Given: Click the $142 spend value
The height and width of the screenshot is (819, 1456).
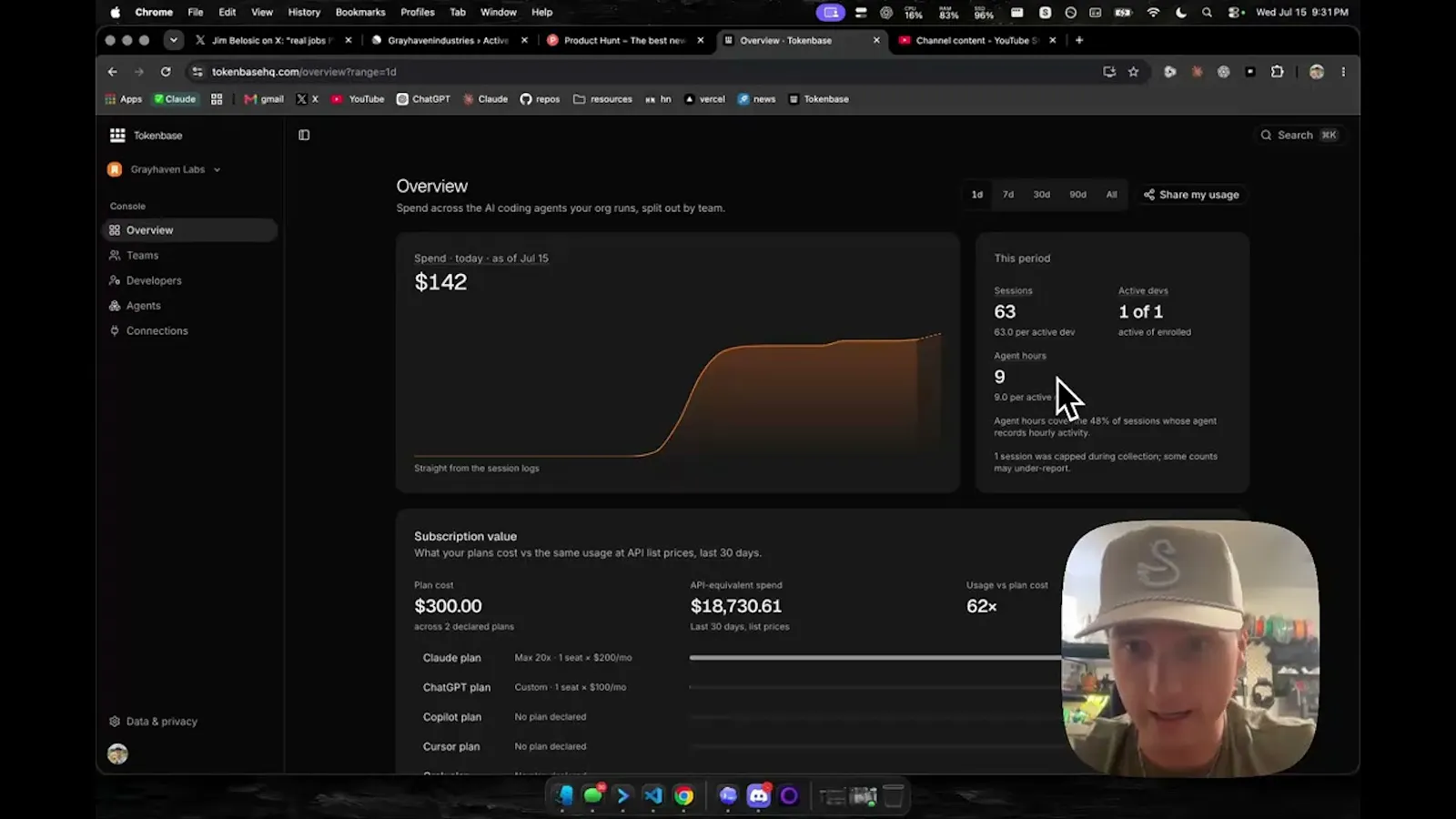Looking at the screenshot, I should pos(440,282).
